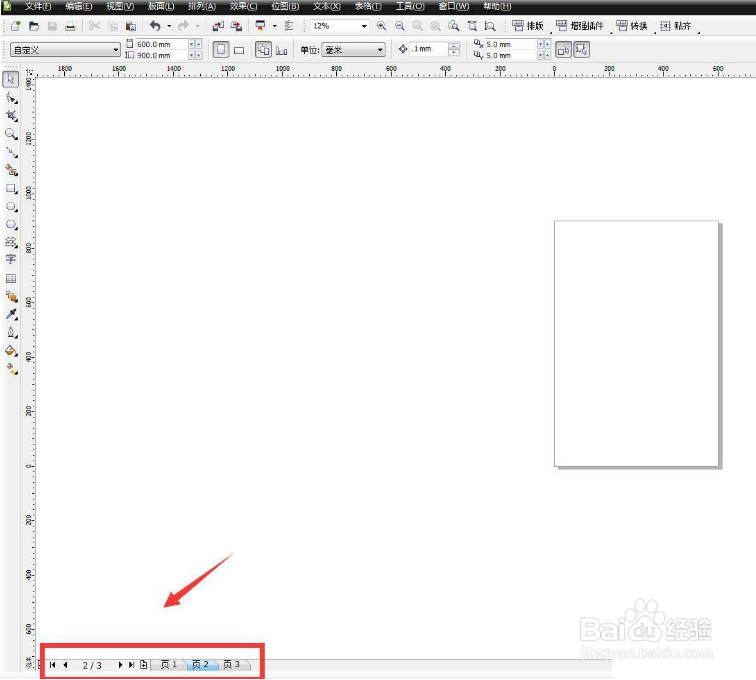Click the 增强插件 button
Screen dimensions: 756x680
[580, 26]
